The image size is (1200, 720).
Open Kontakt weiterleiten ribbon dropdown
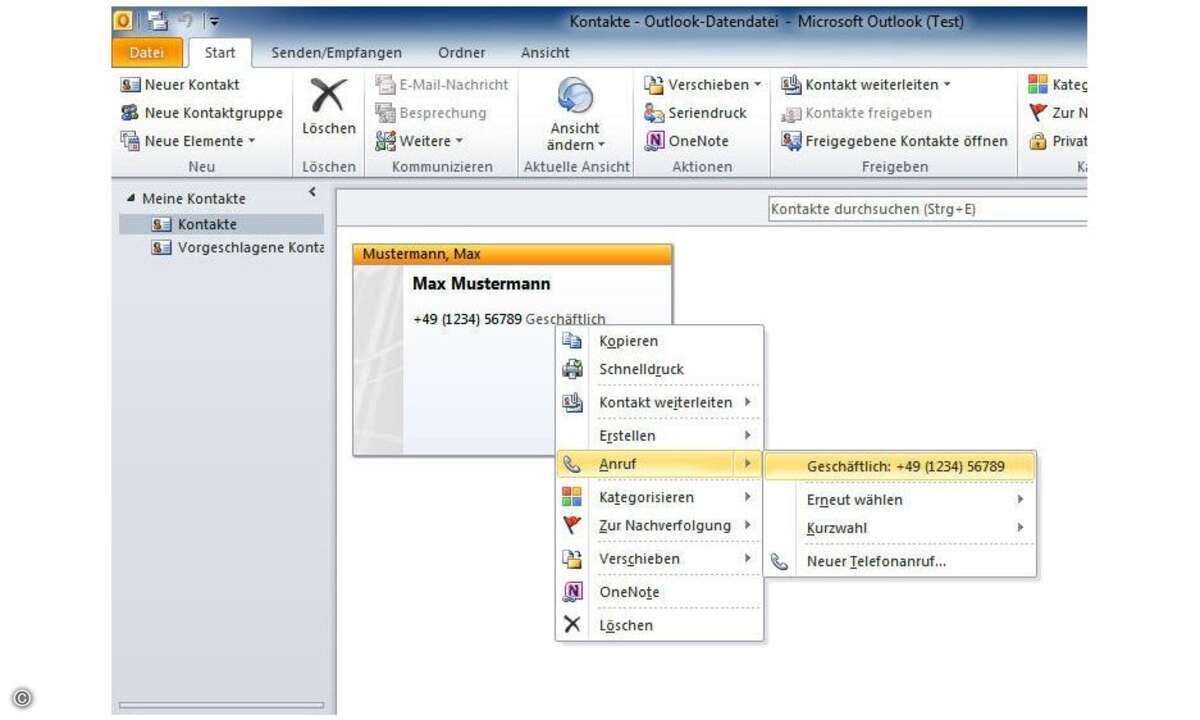coord(866,85)
